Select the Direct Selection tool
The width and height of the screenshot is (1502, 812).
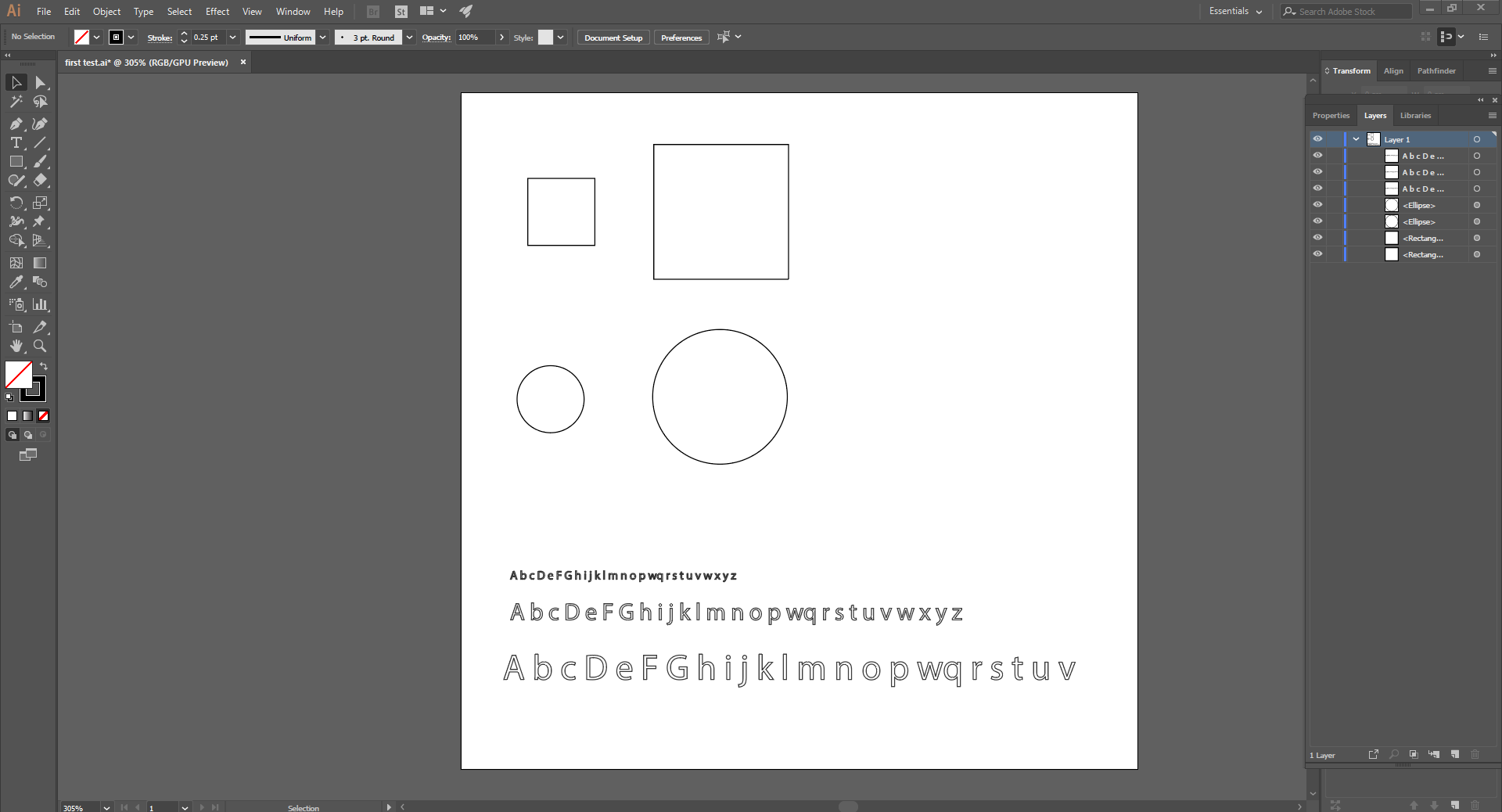click(x=40, y=83)
